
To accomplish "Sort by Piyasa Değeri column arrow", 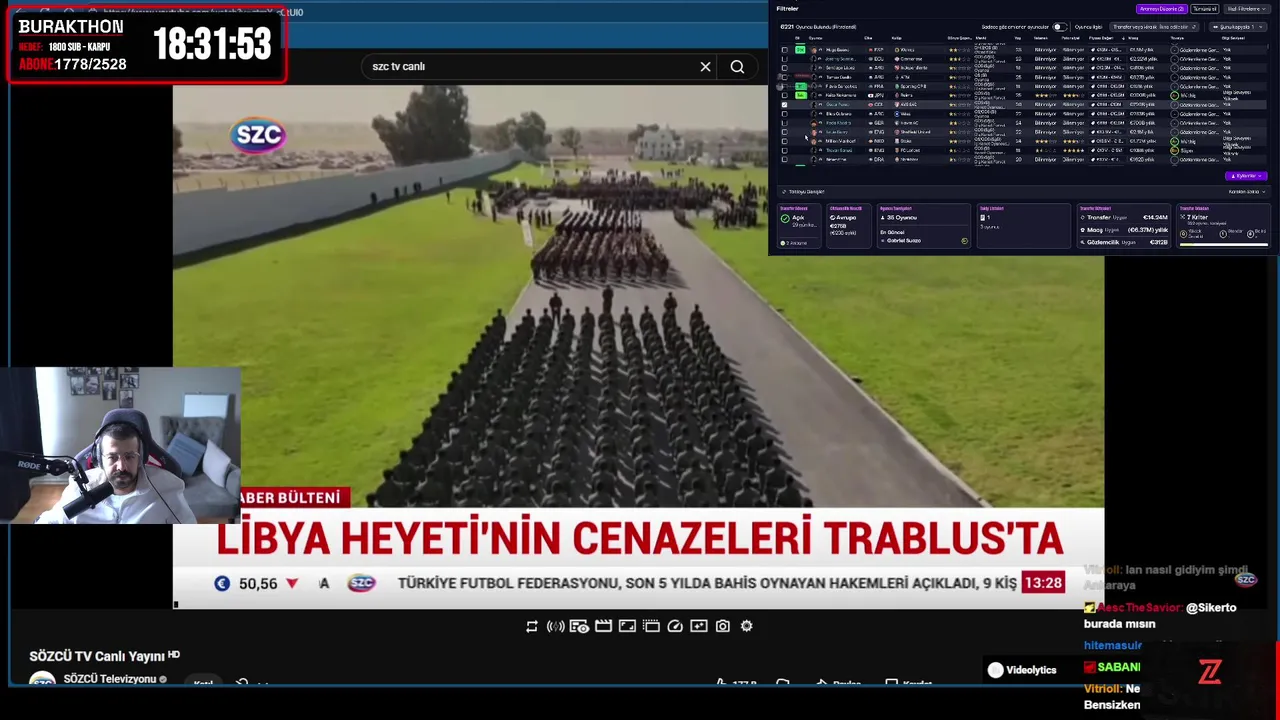I will [1123, 38].
